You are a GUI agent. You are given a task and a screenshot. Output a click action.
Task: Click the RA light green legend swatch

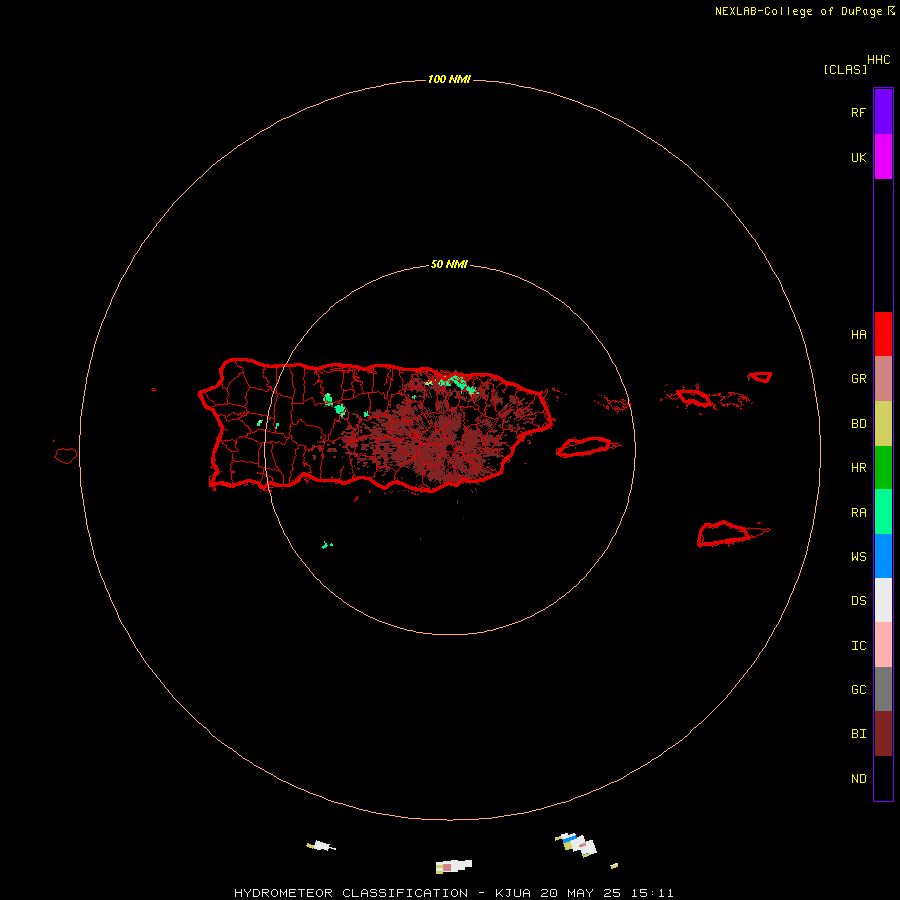[x=883, y=512]
